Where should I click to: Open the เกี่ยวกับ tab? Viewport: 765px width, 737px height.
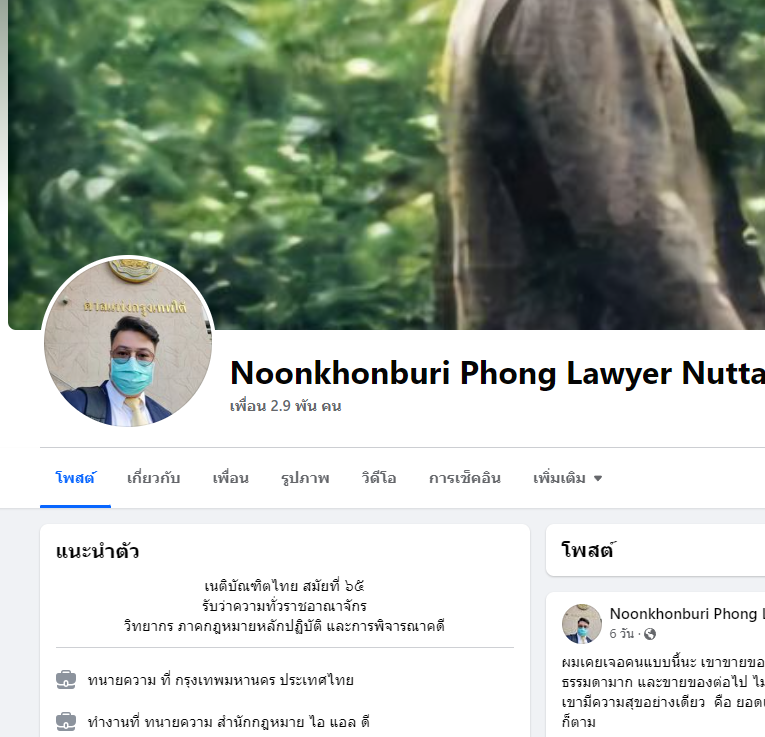point(154,478)
